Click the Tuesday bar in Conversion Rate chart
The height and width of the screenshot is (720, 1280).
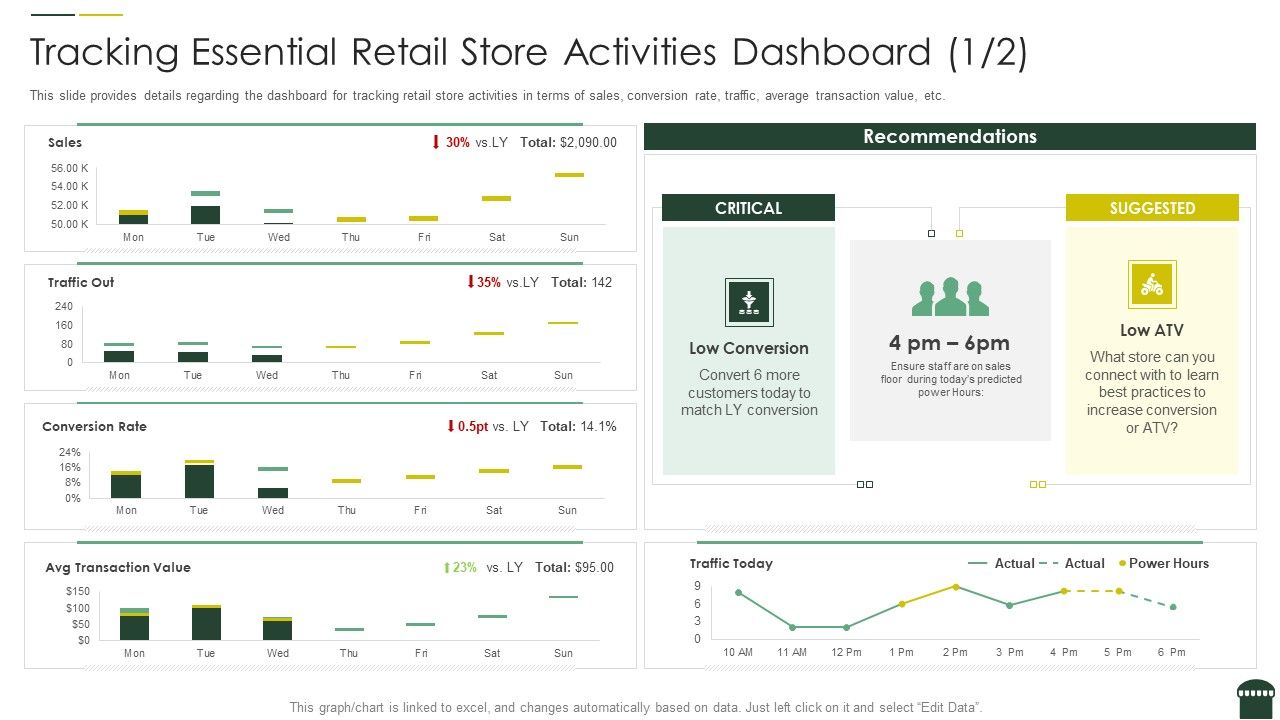[x=199, y=481]
